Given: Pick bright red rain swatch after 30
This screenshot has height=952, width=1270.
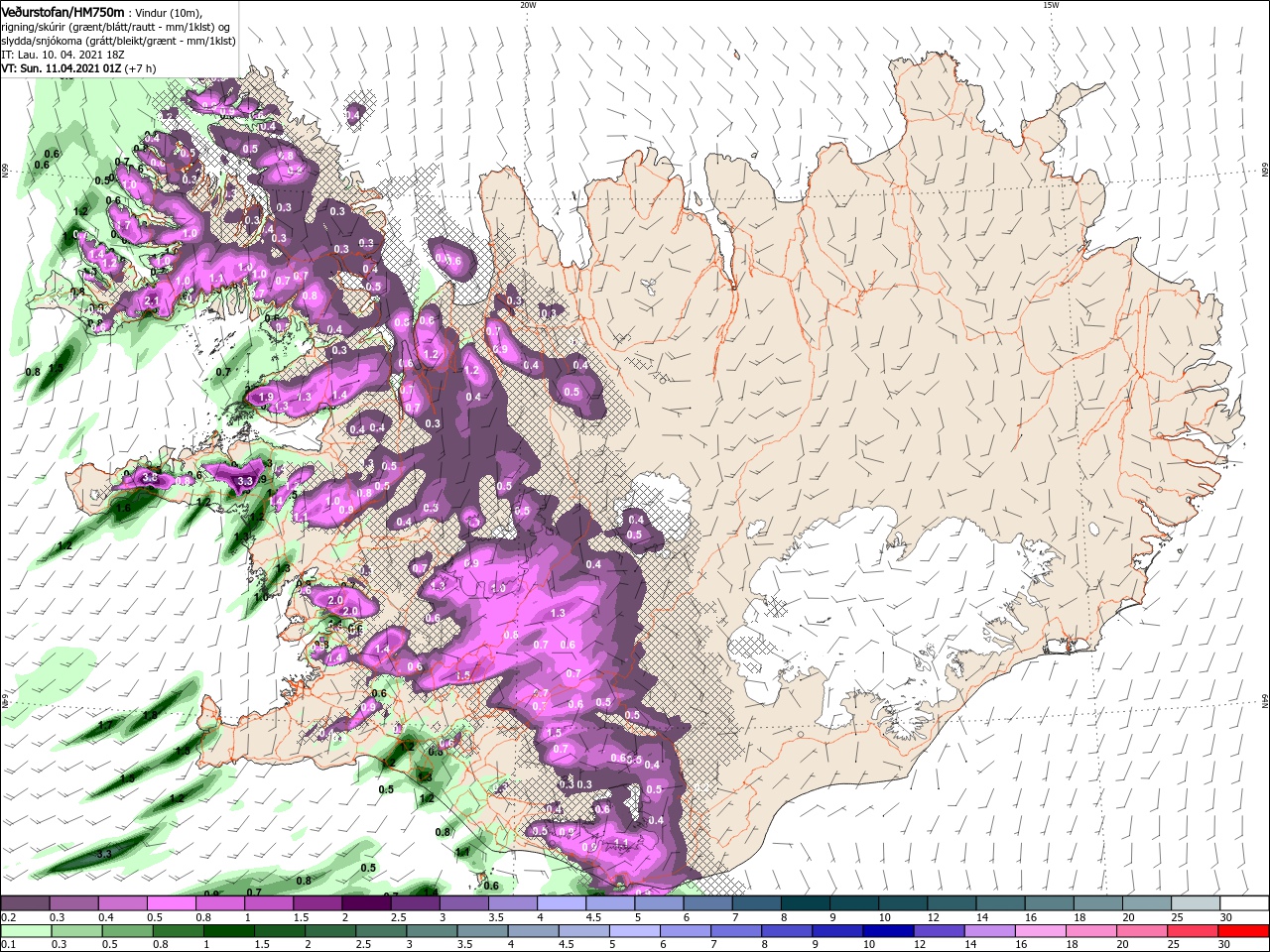Looking at the screenshot, I should pyautogui.click(x=1244, y=931).
